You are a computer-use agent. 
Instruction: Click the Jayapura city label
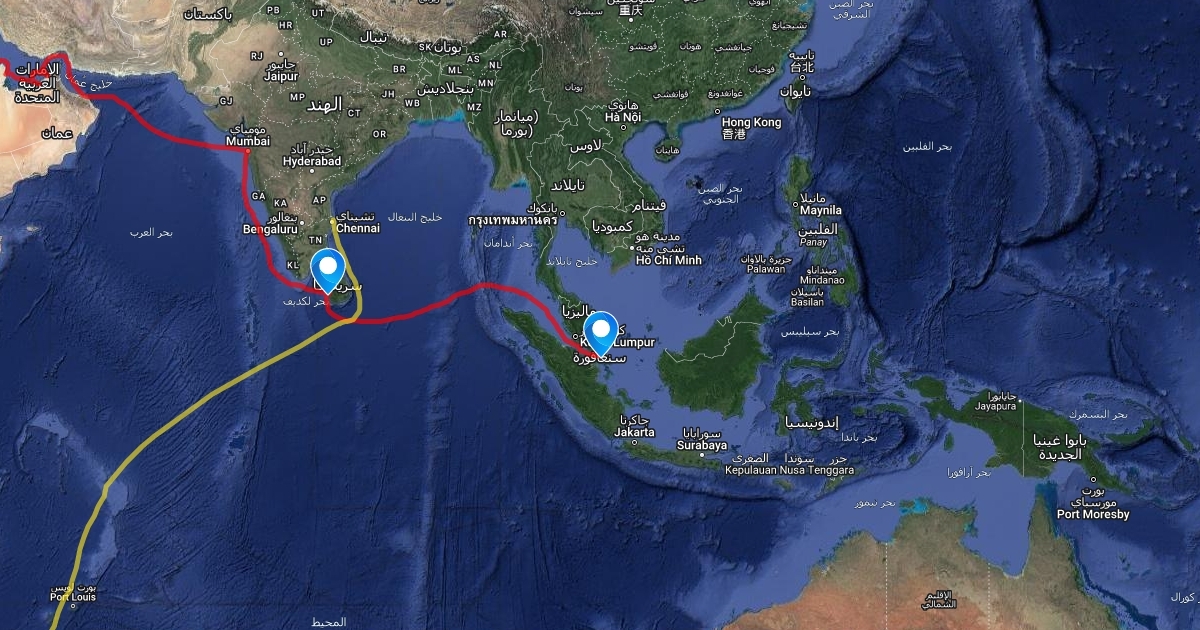point(997,406)
